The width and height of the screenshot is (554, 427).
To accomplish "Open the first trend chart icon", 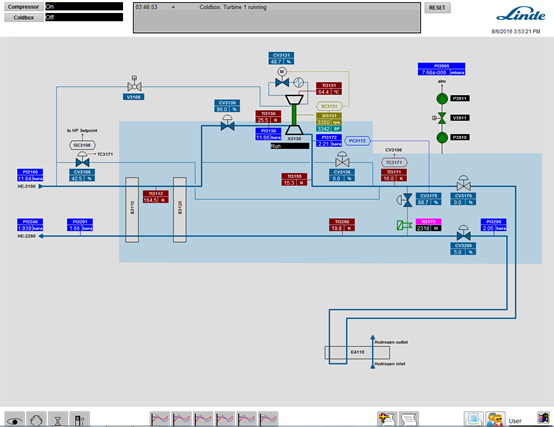I will (160, 419).
